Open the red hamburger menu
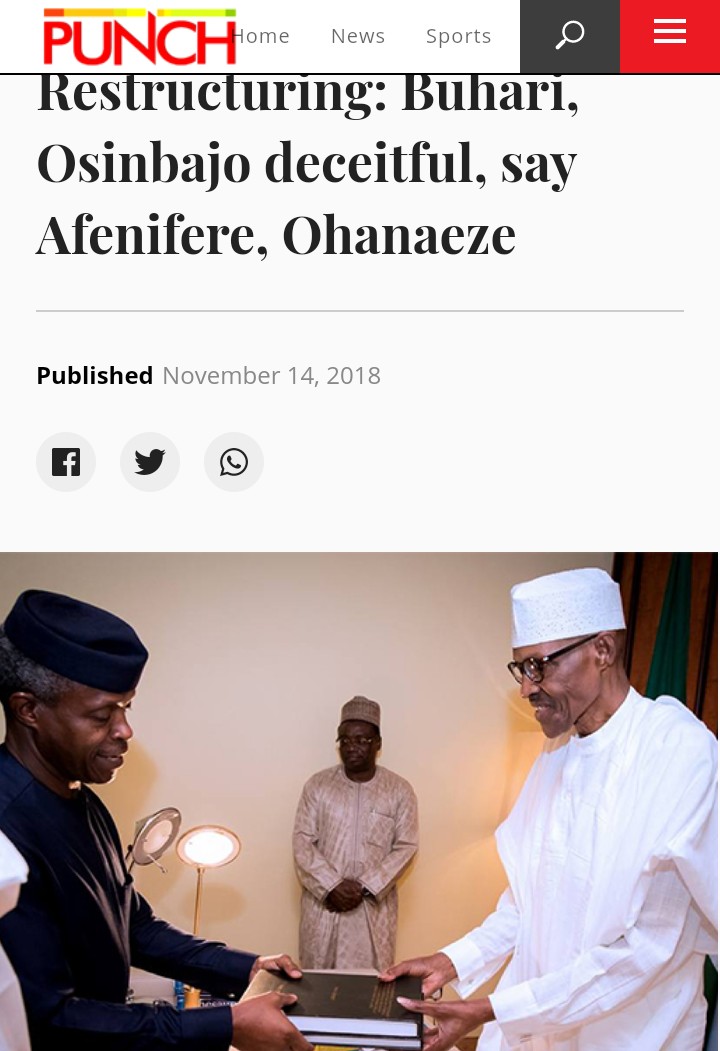The width and height of the screenshot is (720, 1051). (x=669, y=33)
